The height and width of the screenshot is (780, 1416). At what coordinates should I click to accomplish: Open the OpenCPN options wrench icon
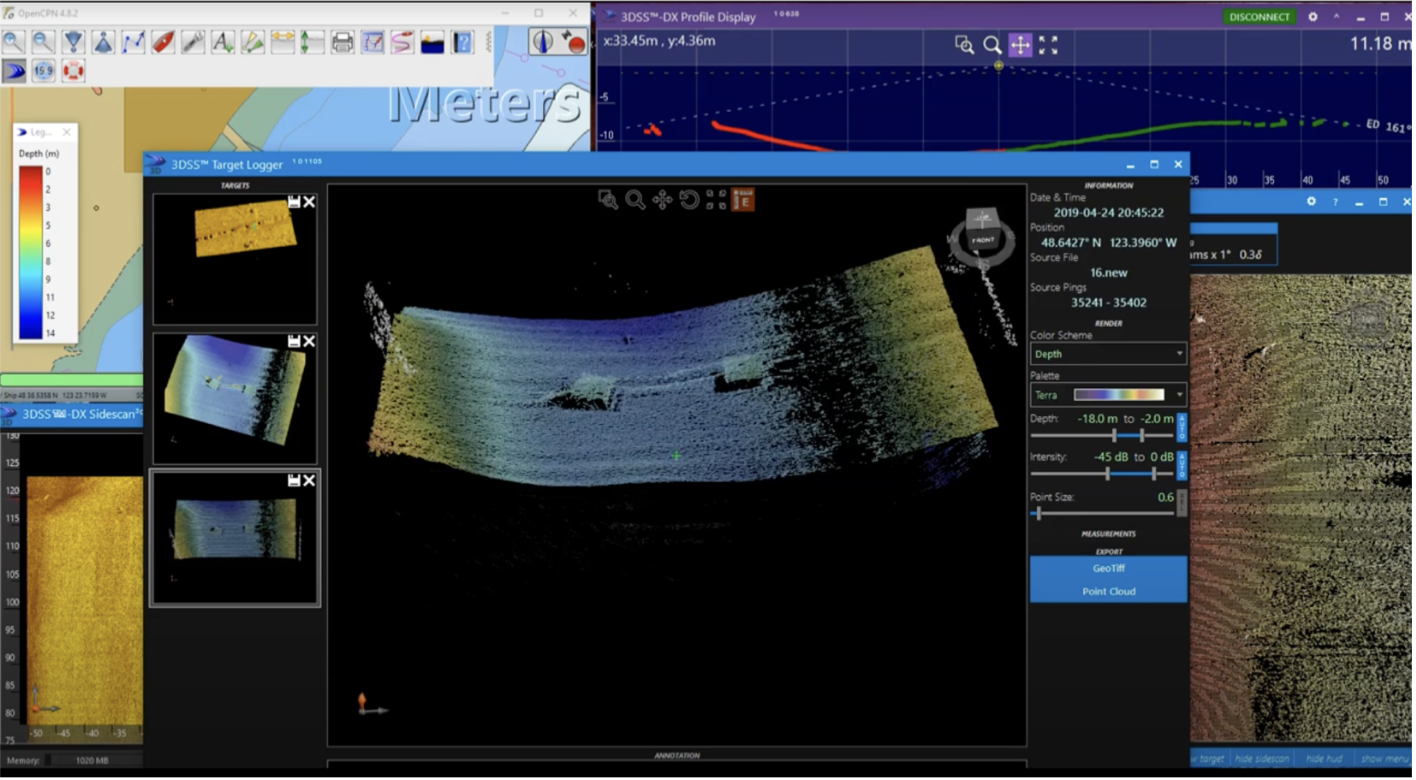point(193,42)
